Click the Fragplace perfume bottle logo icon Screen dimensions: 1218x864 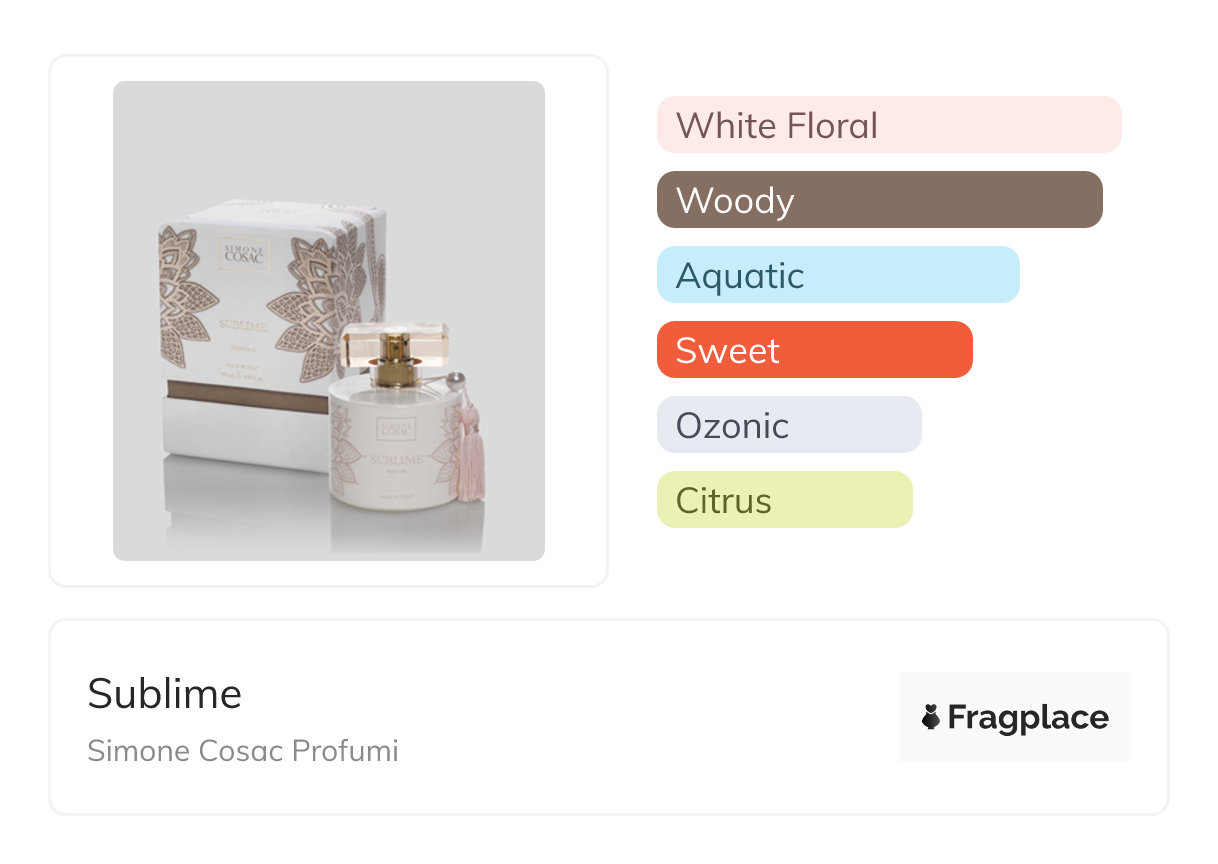931,717
